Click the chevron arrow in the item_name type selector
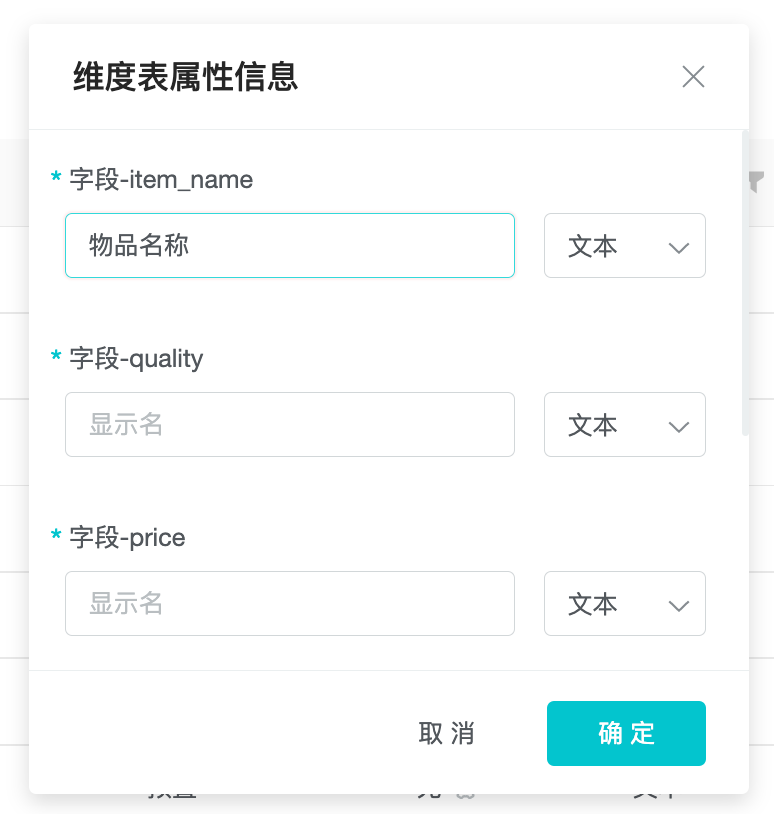774x814 pixels. coord(679,247)
